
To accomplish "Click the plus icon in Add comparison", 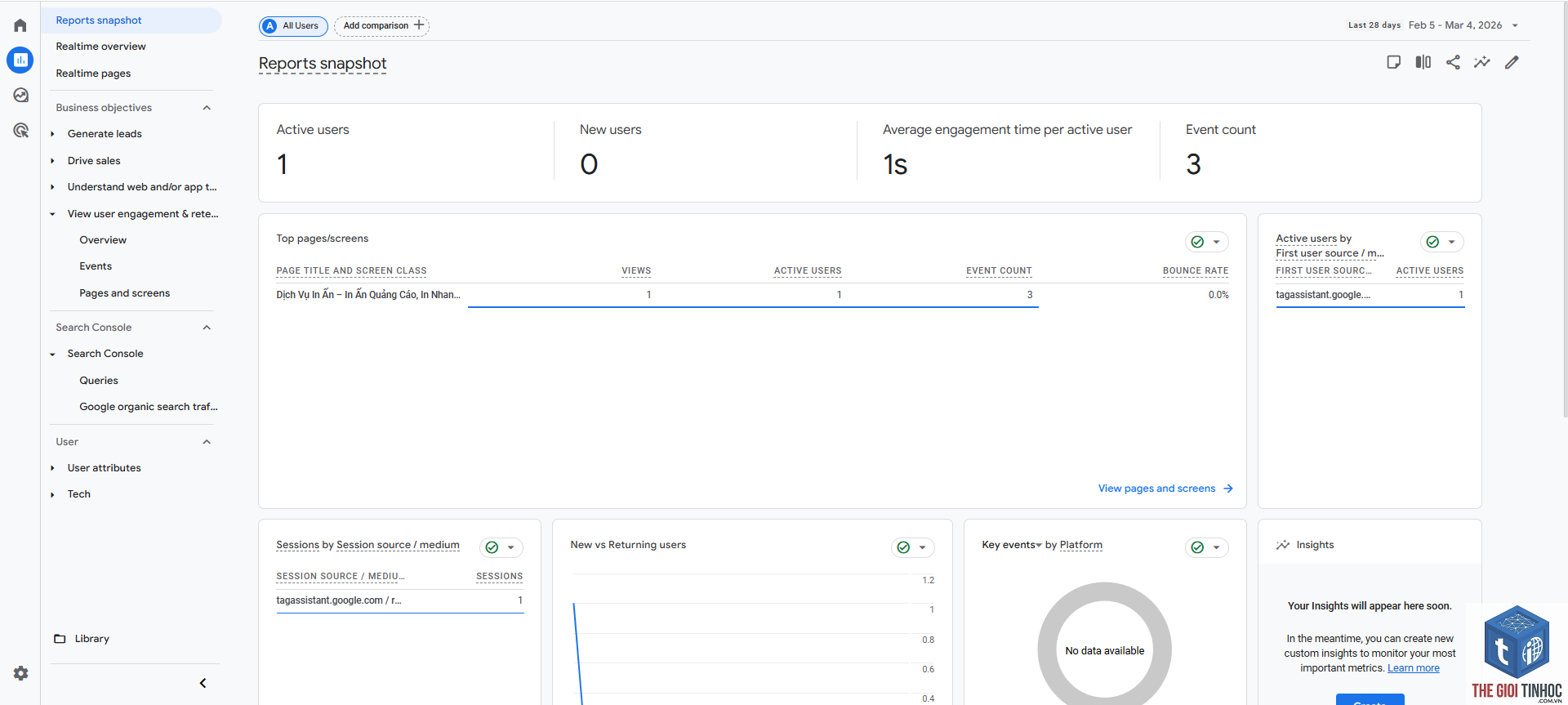I will tap(419, 25).
